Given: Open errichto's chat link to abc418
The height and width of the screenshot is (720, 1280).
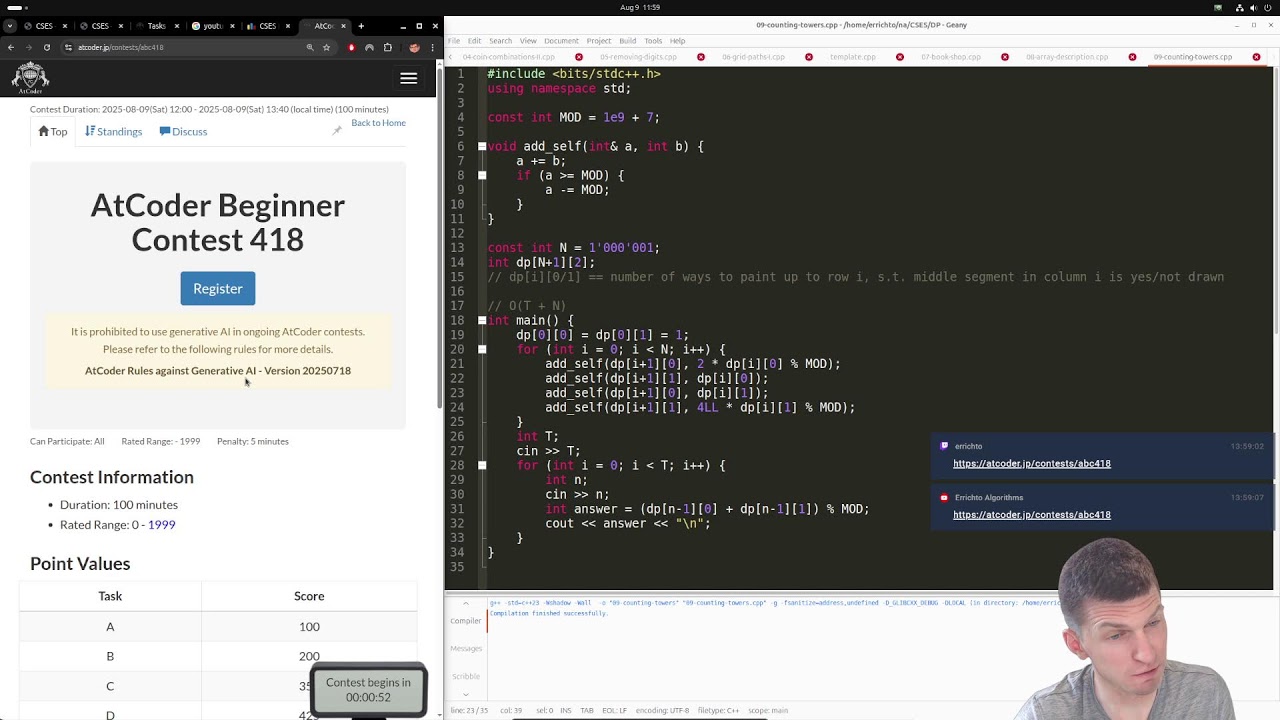Looking at the screenshot, I should (1031, 463).
